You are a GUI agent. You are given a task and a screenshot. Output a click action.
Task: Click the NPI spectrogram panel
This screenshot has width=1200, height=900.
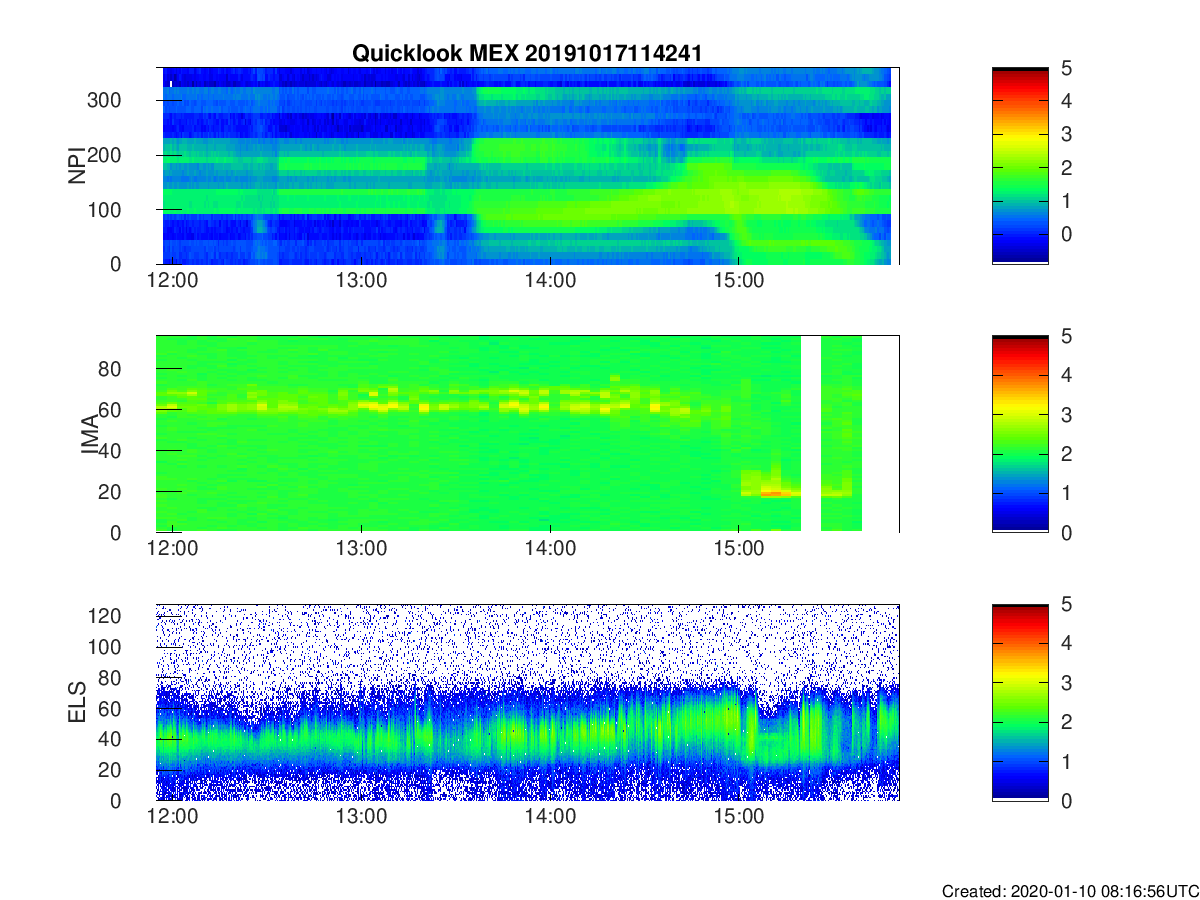(x=528, y=166)
